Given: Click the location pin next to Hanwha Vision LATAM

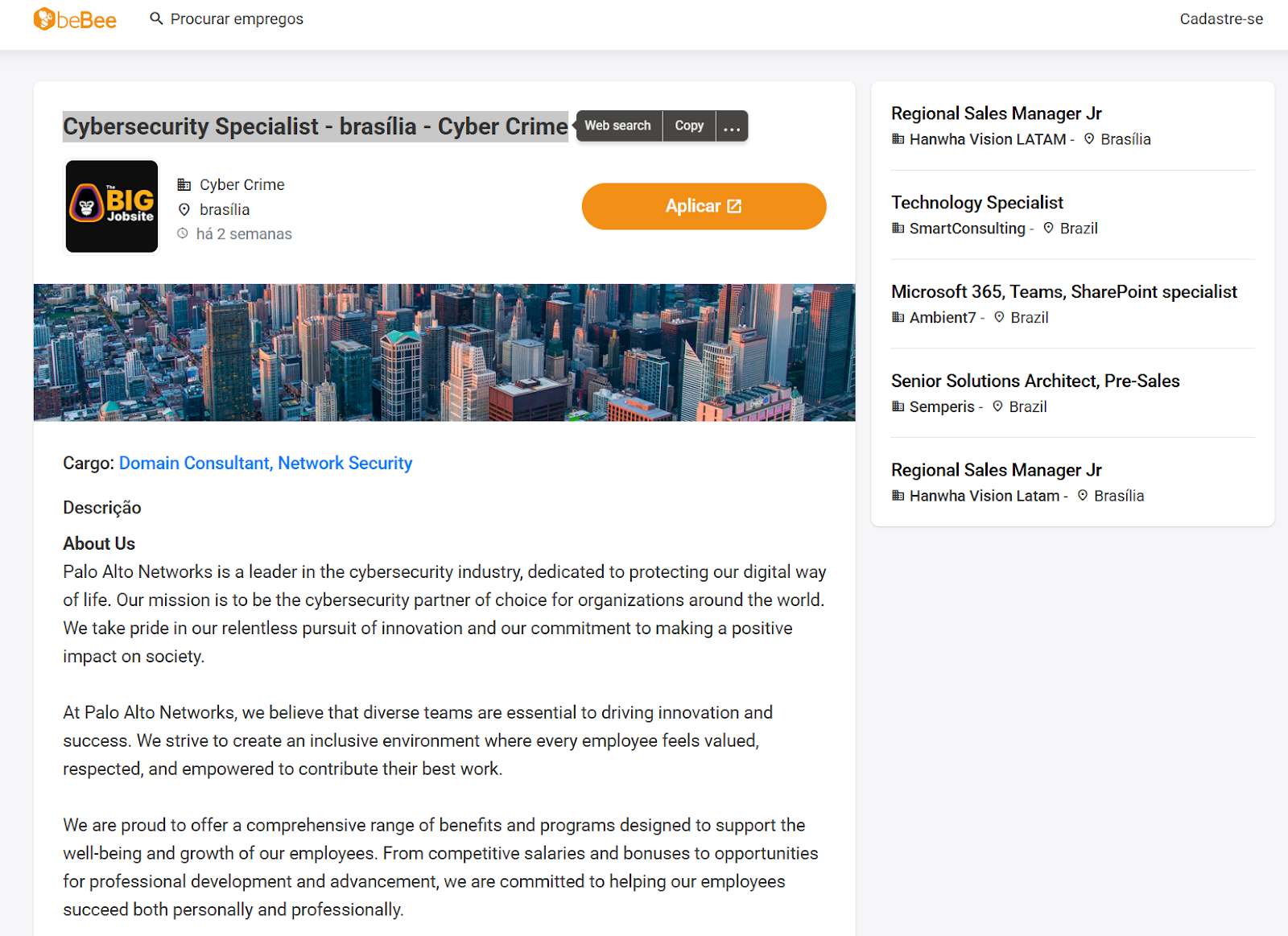Looking at the screenshot, I should click(x=1089, y=139).
